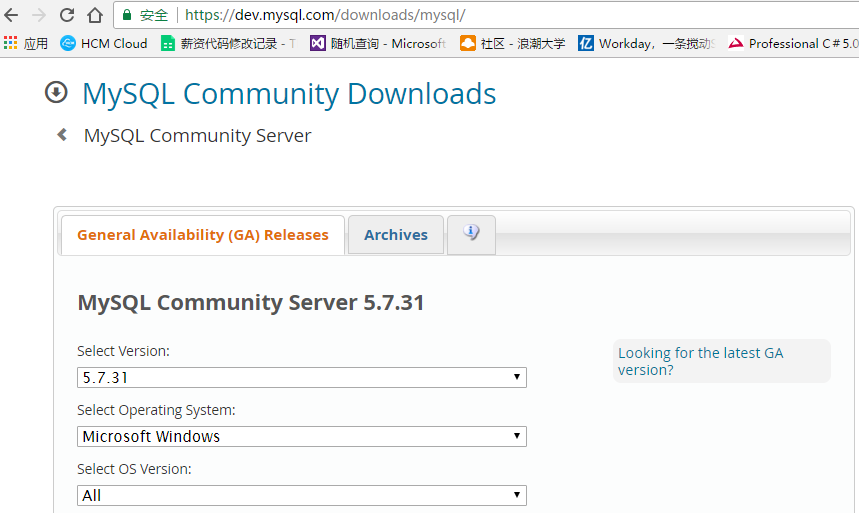Click Looking for the latest GA version link
The width and height of the screenshot is (859, 513).
tap(701, 361)
